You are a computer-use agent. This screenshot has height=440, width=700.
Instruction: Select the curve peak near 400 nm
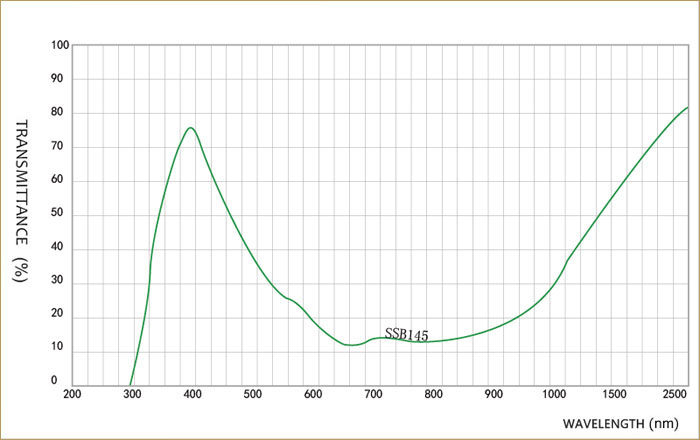(x=190, y=127)
